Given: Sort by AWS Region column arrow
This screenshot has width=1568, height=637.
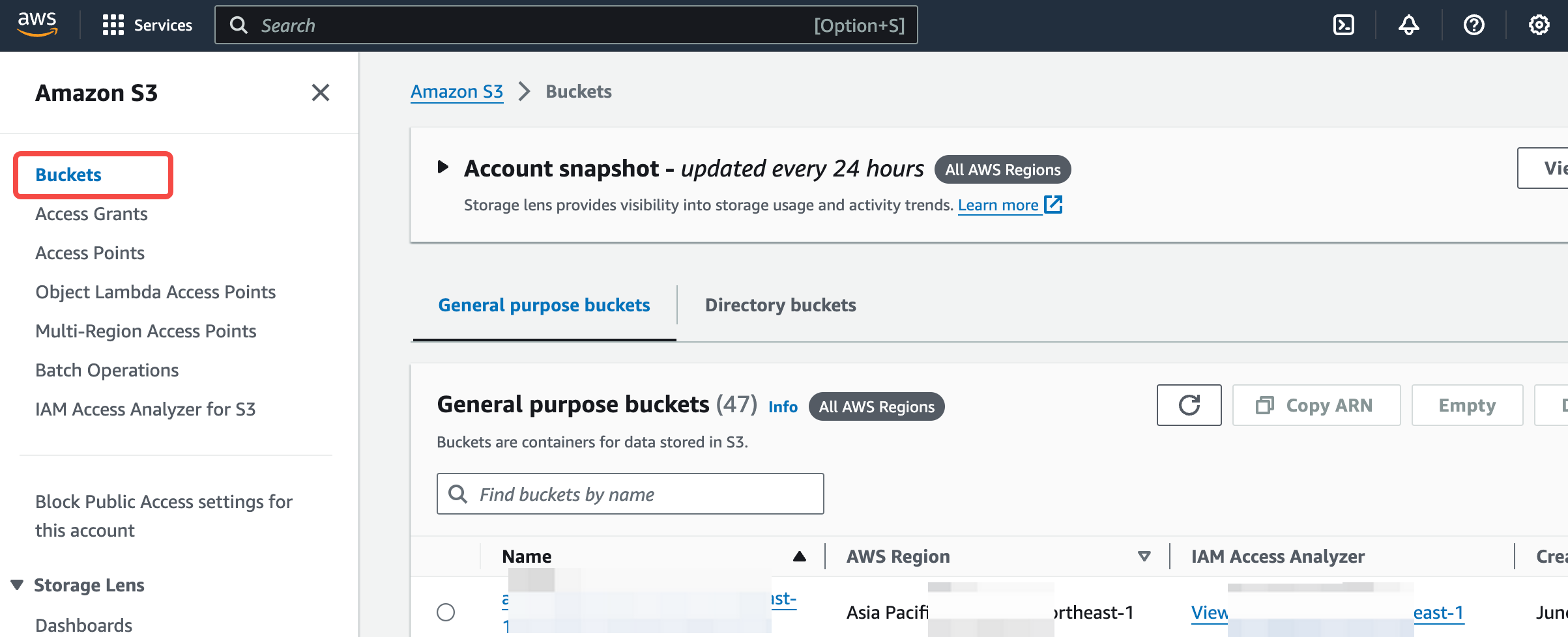Looking at the screenshot, I should coord(1144,556).
